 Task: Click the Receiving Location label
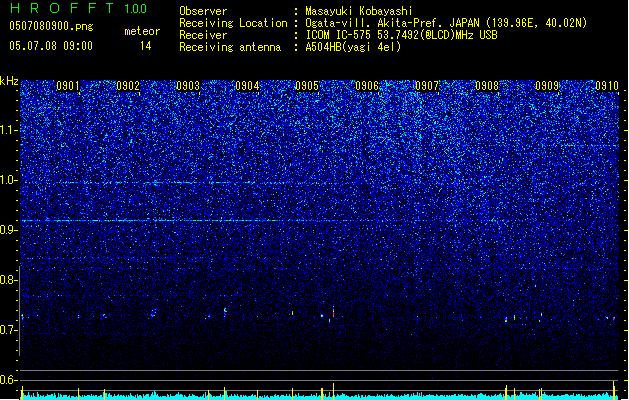233,23
